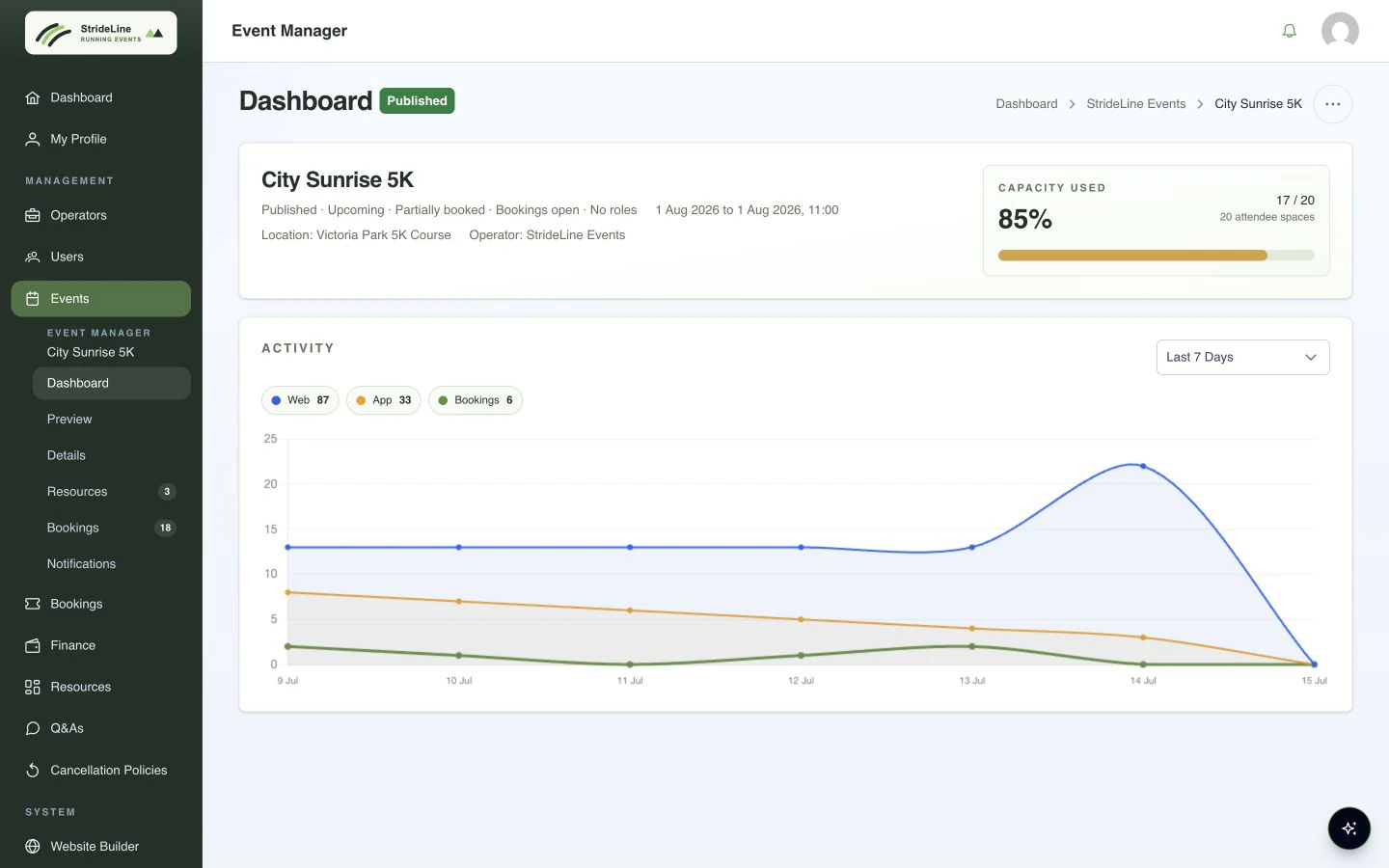Click the City Sunrise 5K card heading
This screenshot has width=1389, height=868.
click(x=338, y=180)
